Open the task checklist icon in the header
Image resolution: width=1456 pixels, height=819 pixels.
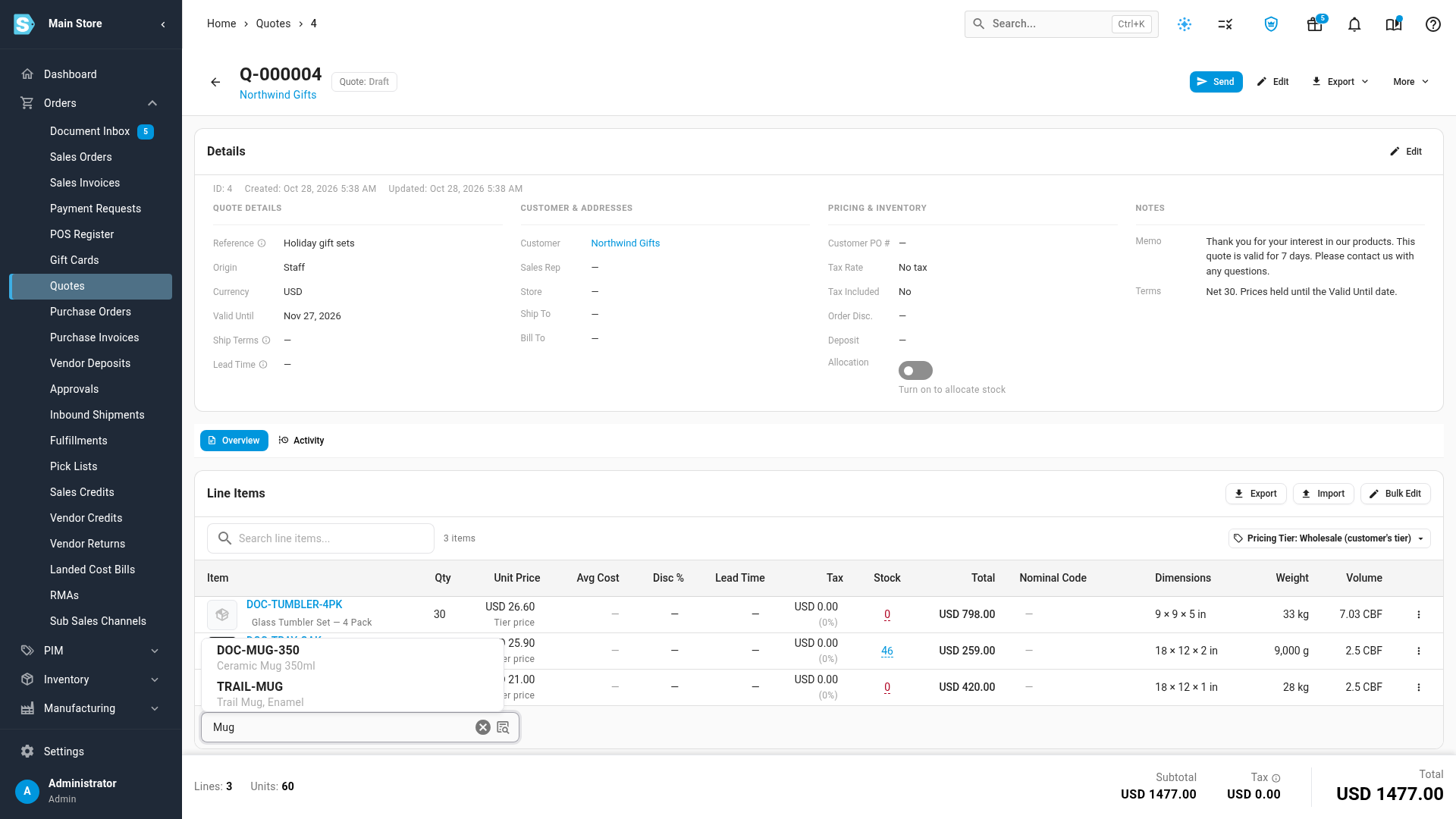(1225, 24)
